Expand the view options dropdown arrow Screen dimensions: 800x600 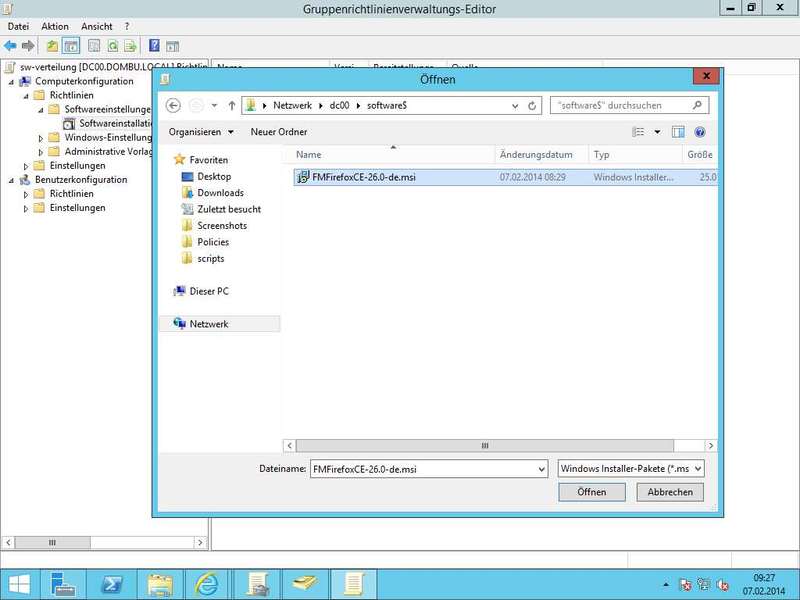click(x=657, y=132)
